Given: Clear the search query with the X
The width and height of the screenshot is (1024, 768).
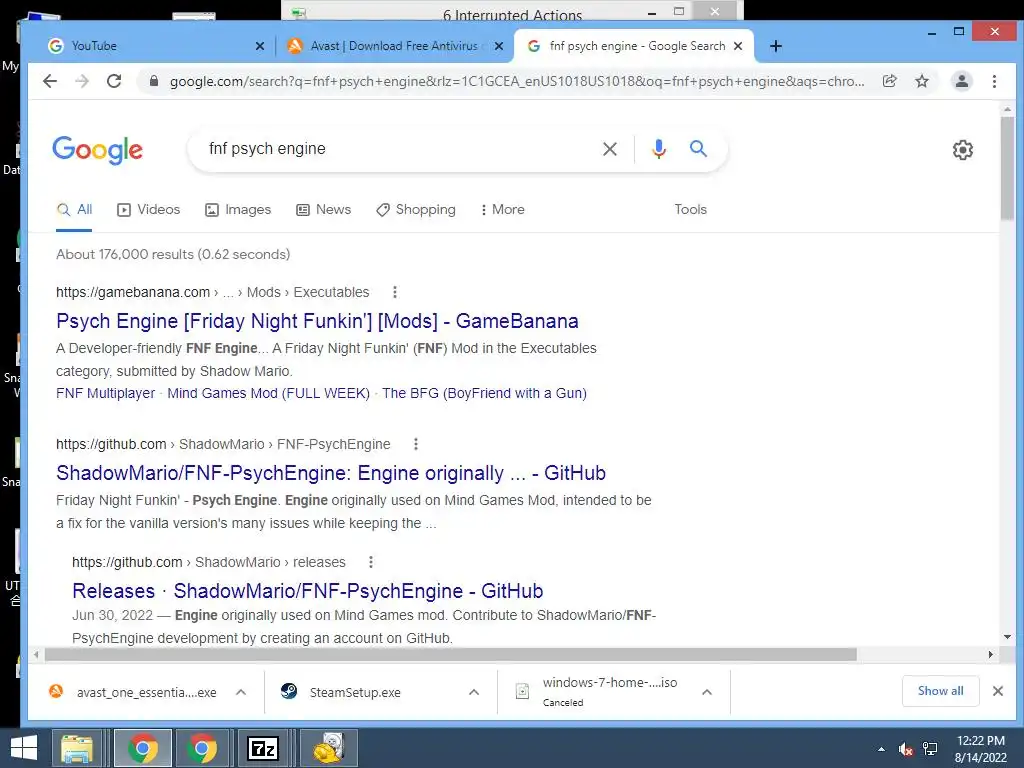Looking at the screenshot, I should point(610,149).
